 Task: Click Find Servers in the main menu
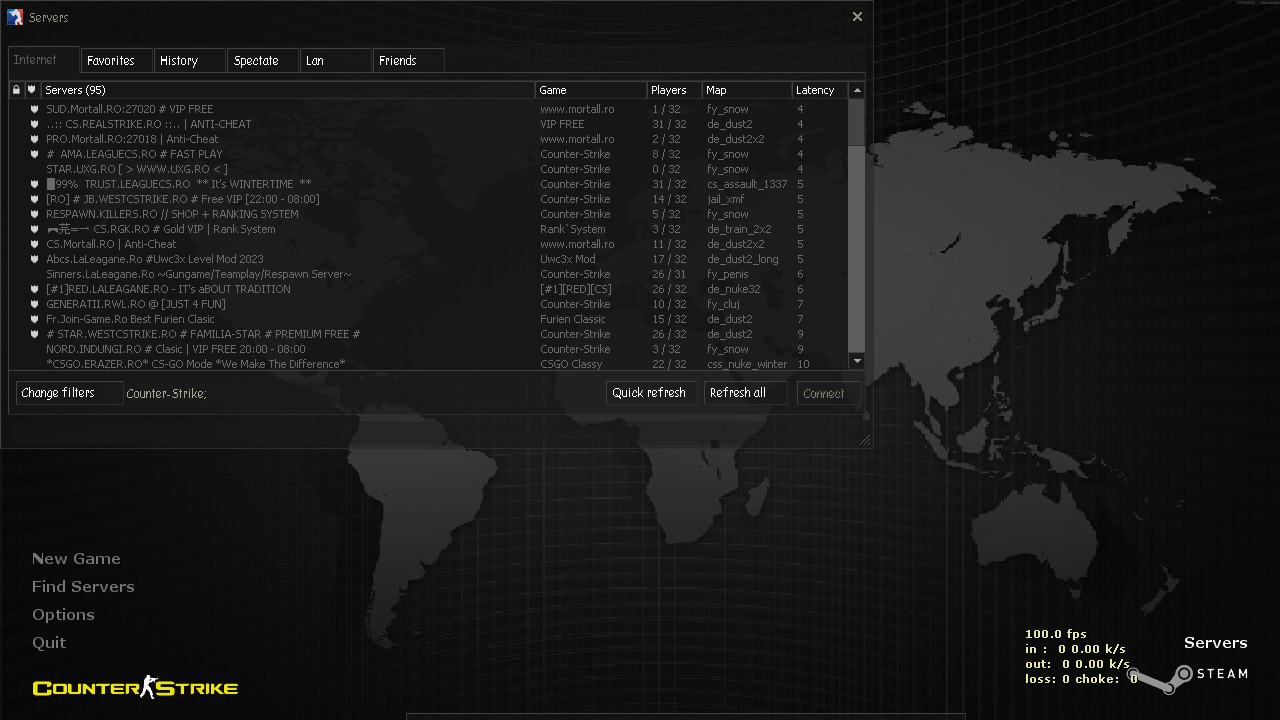(83, 586)
